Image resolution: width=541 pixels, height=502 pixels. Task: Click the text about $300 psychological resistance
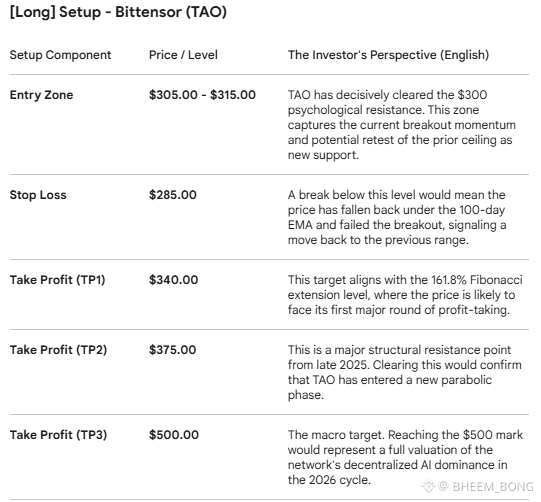[x=402, y=125]
